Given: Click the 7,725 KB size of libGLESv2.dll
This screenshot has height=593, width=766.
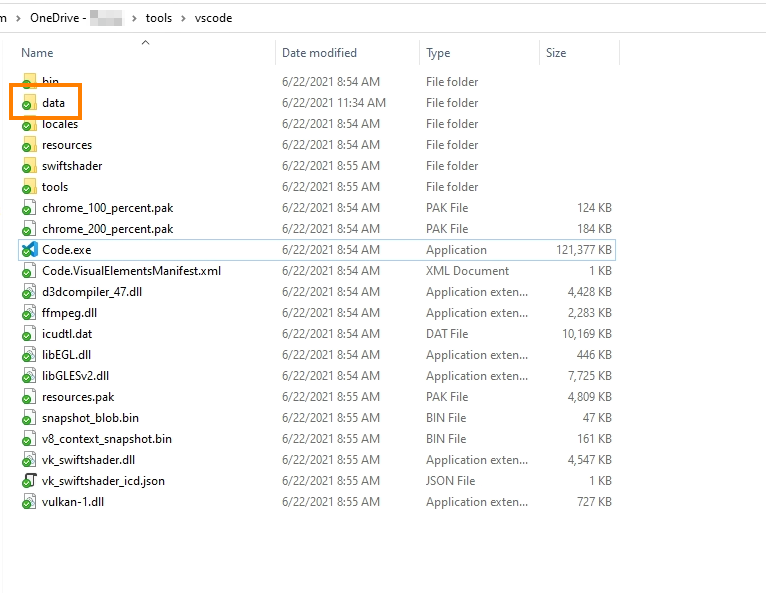Looking at the screenshot, I should point(590,376).
